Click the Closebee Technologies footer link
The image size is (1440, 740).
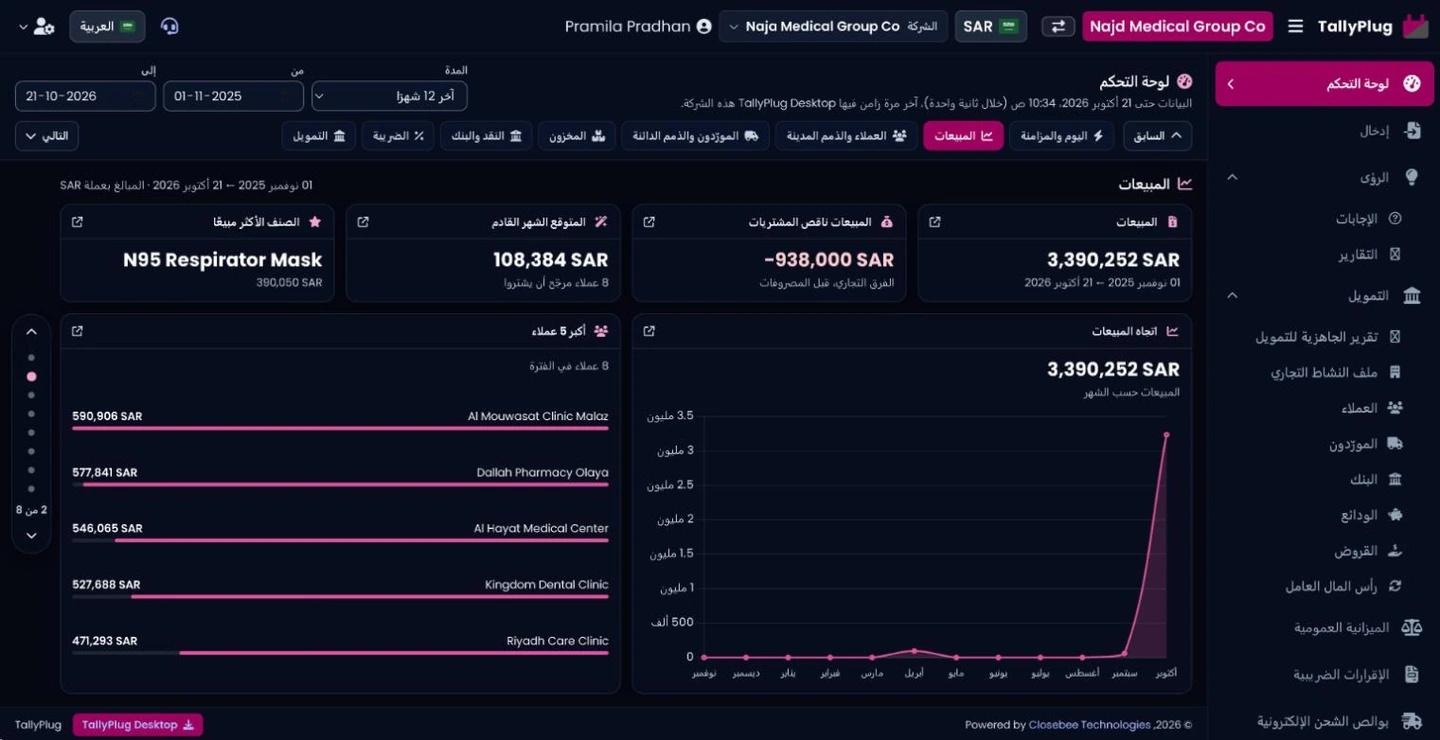pyautogui.click(x=1089, y=725)
